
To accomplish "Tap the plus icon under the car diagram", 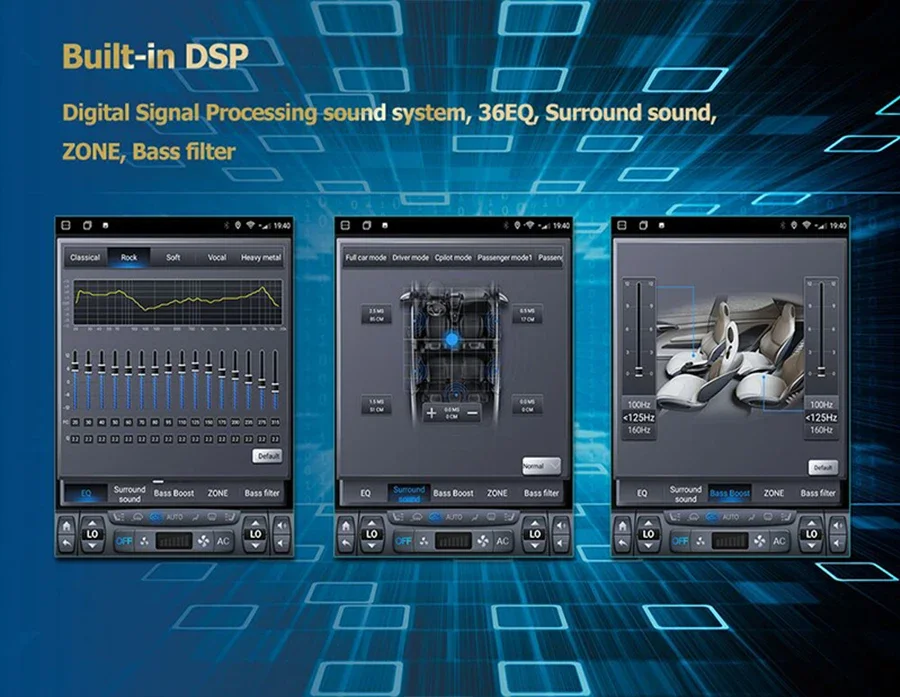I will [x=431, y=413].
